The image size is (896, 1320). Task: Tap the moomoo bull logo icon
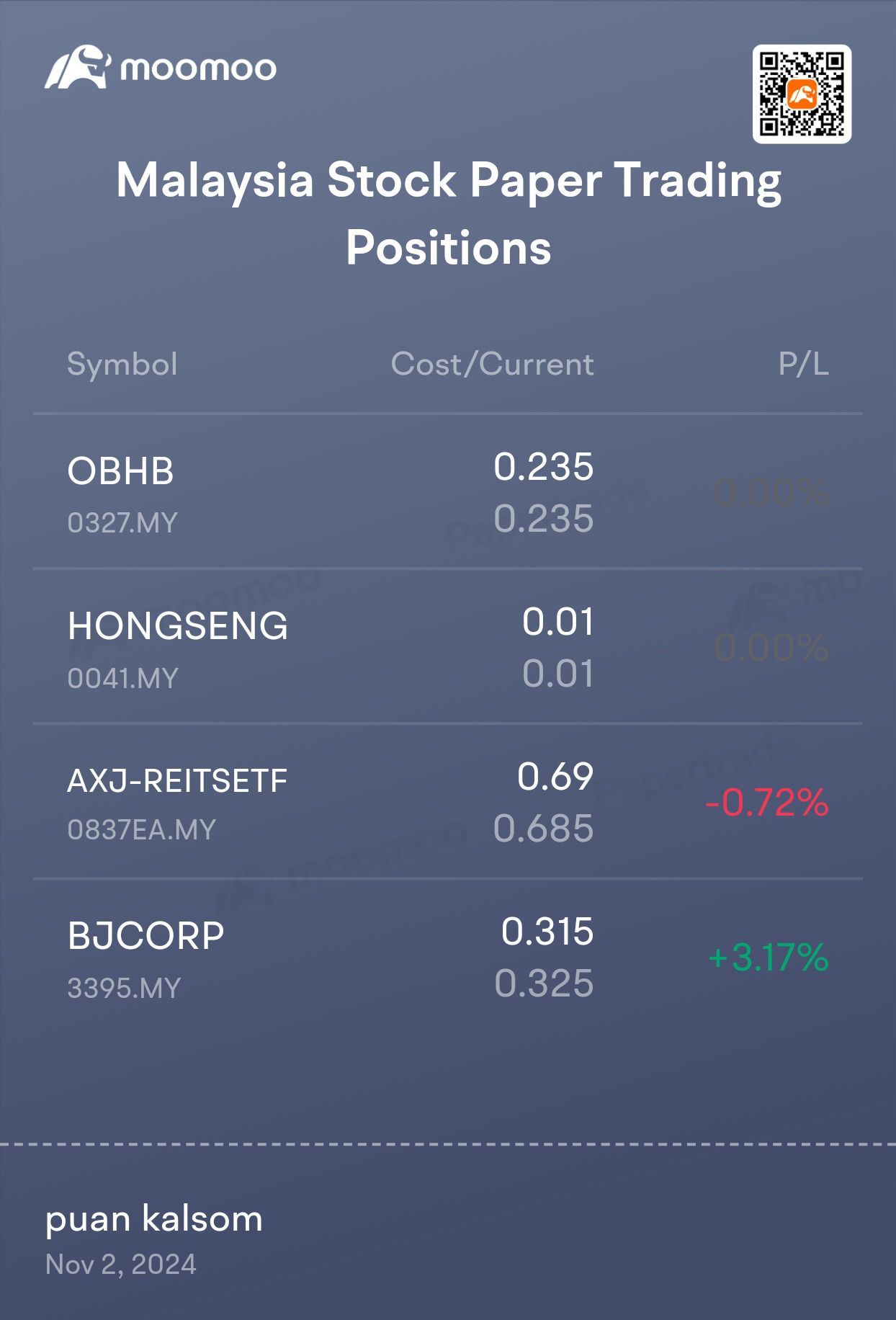coord(77,68)
